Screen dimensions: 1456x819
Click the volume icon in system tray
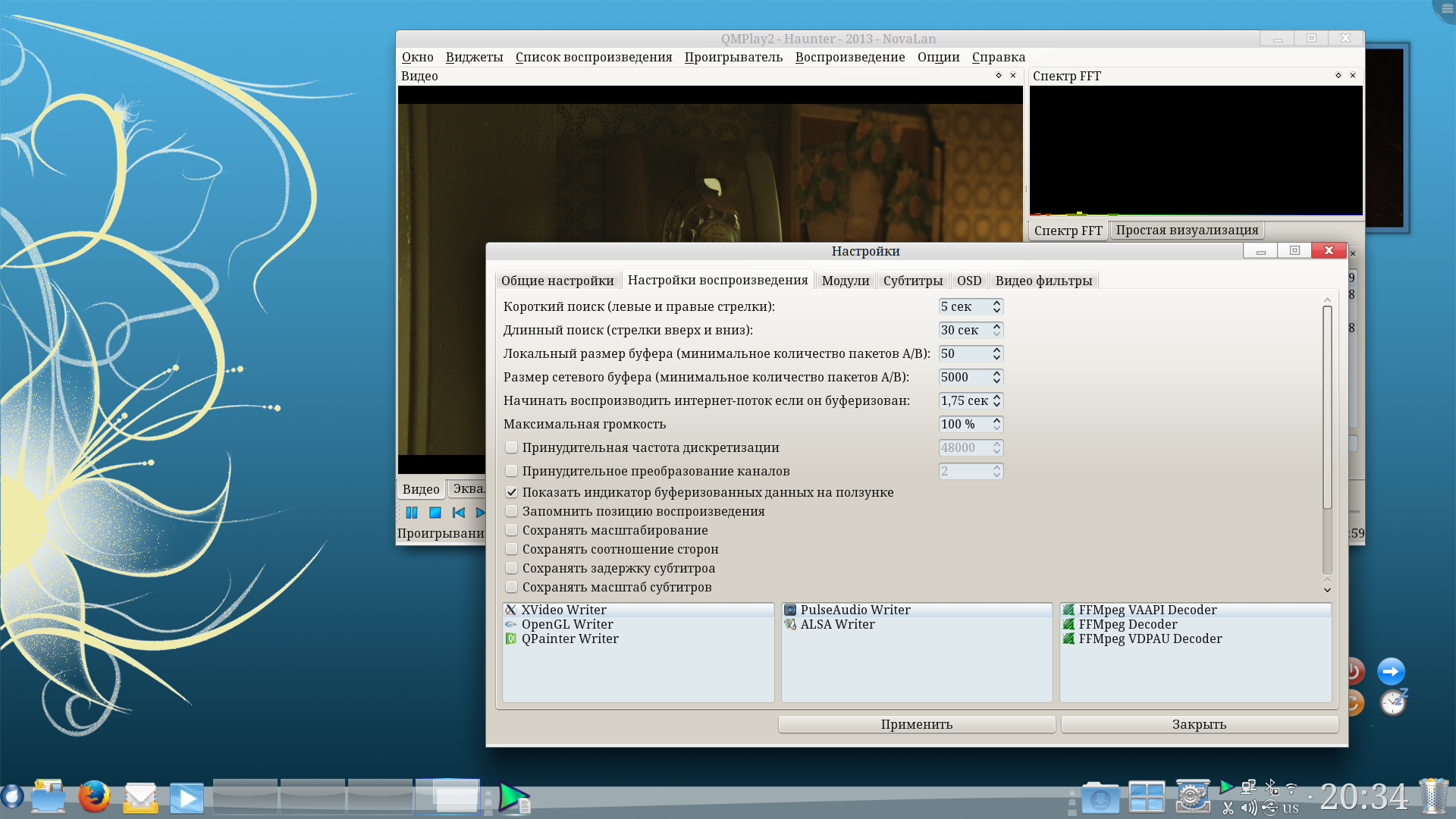1248,808
